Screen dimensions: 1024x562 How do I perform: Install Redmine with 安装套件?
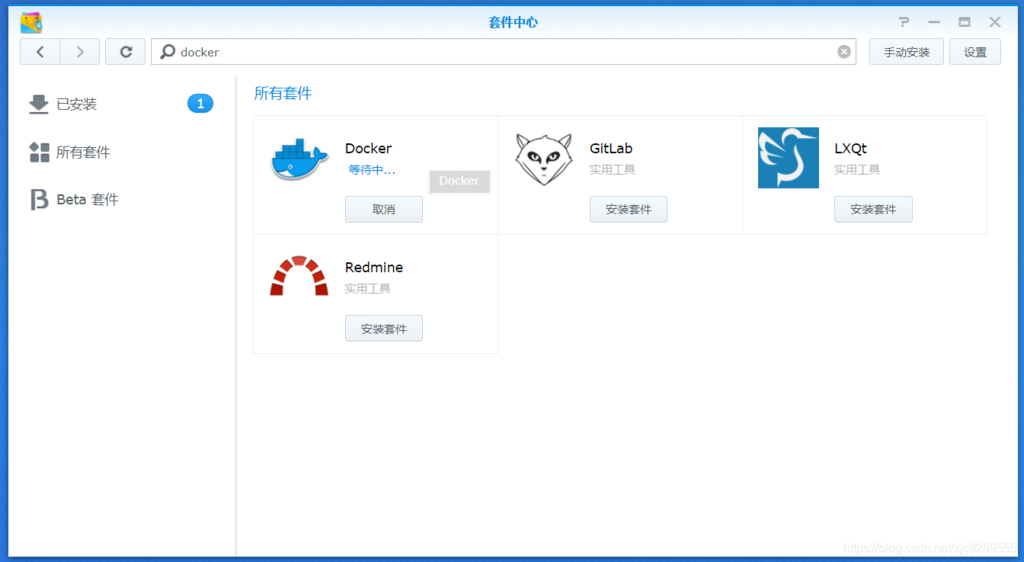point(383,328)
